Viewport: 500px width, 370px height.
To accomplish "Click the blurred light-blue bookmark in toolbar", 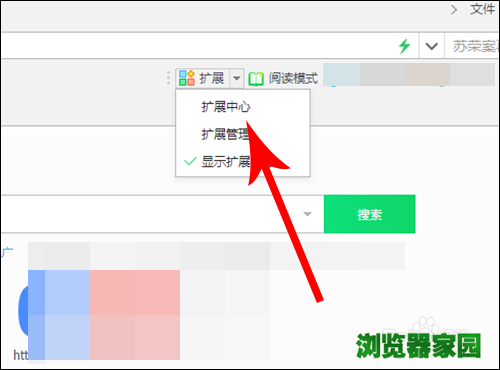I will click(x=342, y=75).
